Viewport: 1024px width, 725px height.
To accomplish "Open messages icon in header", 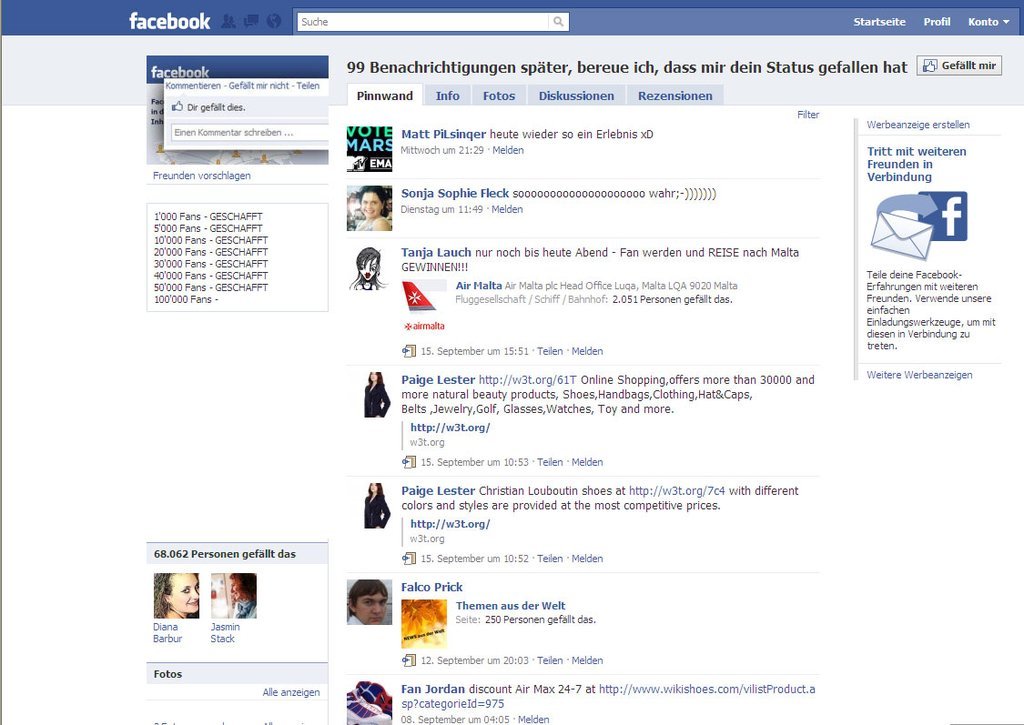I will pos(251,22).
